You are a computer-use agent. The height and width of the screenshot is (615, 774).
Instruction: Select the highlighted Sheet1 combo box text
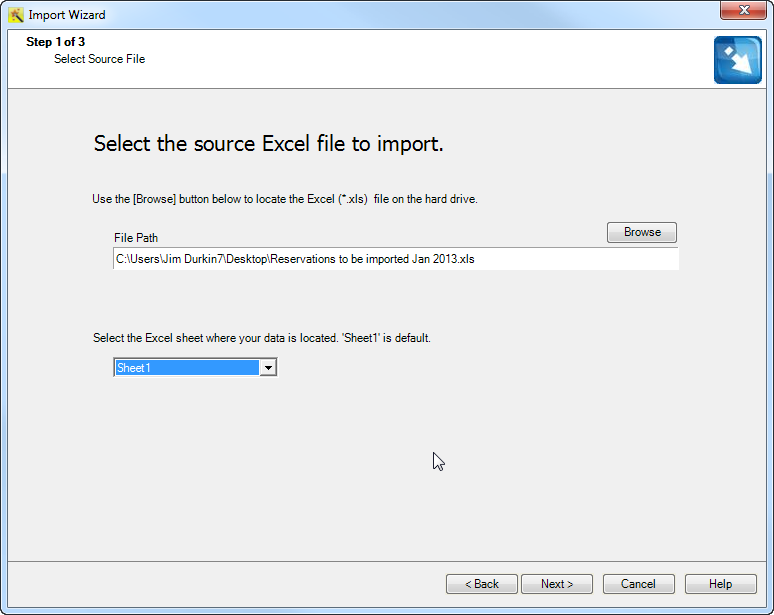pos(187,368)
